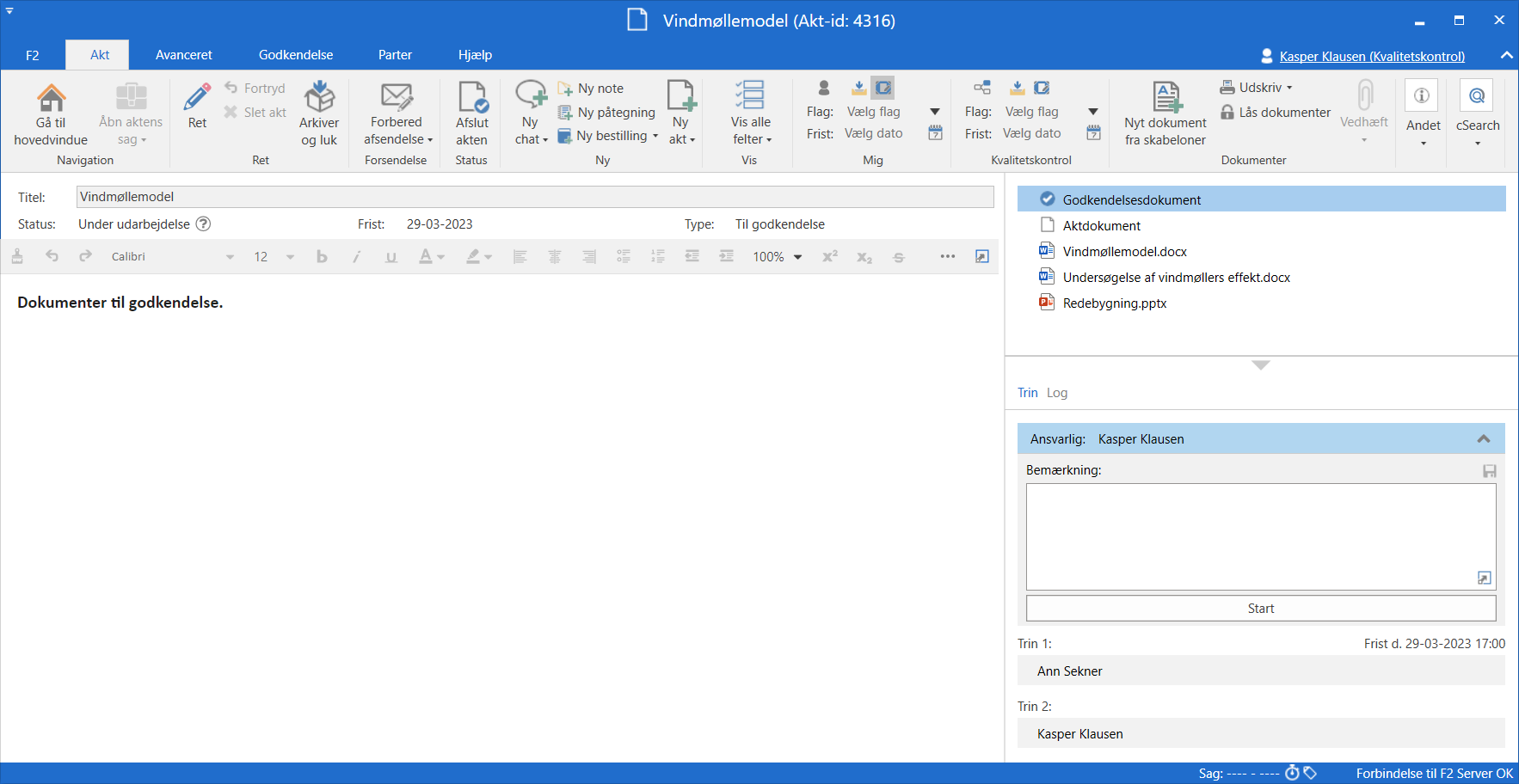Toggle superscript formatting
Screen dimensions: 1519x784
point(830,256)
